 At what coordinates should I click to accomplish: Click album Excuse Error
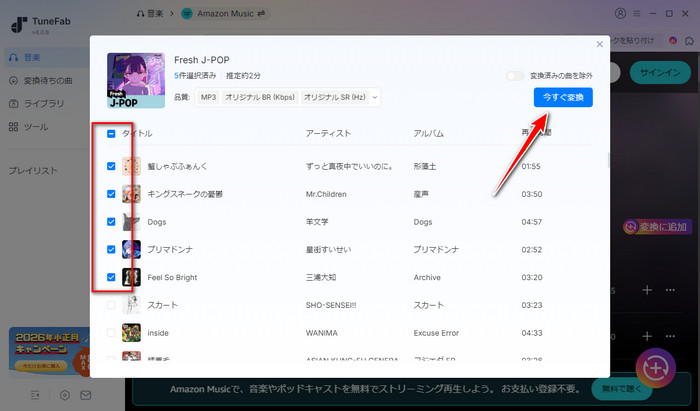436,333
